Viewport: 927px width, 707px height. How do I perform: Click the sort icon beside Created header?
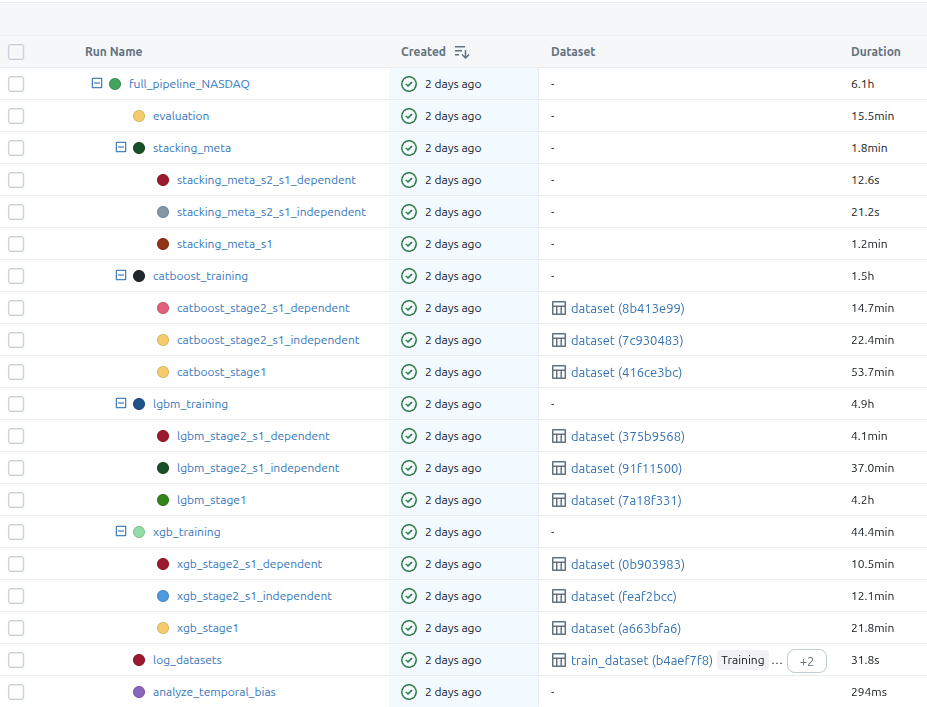point(461,52)
